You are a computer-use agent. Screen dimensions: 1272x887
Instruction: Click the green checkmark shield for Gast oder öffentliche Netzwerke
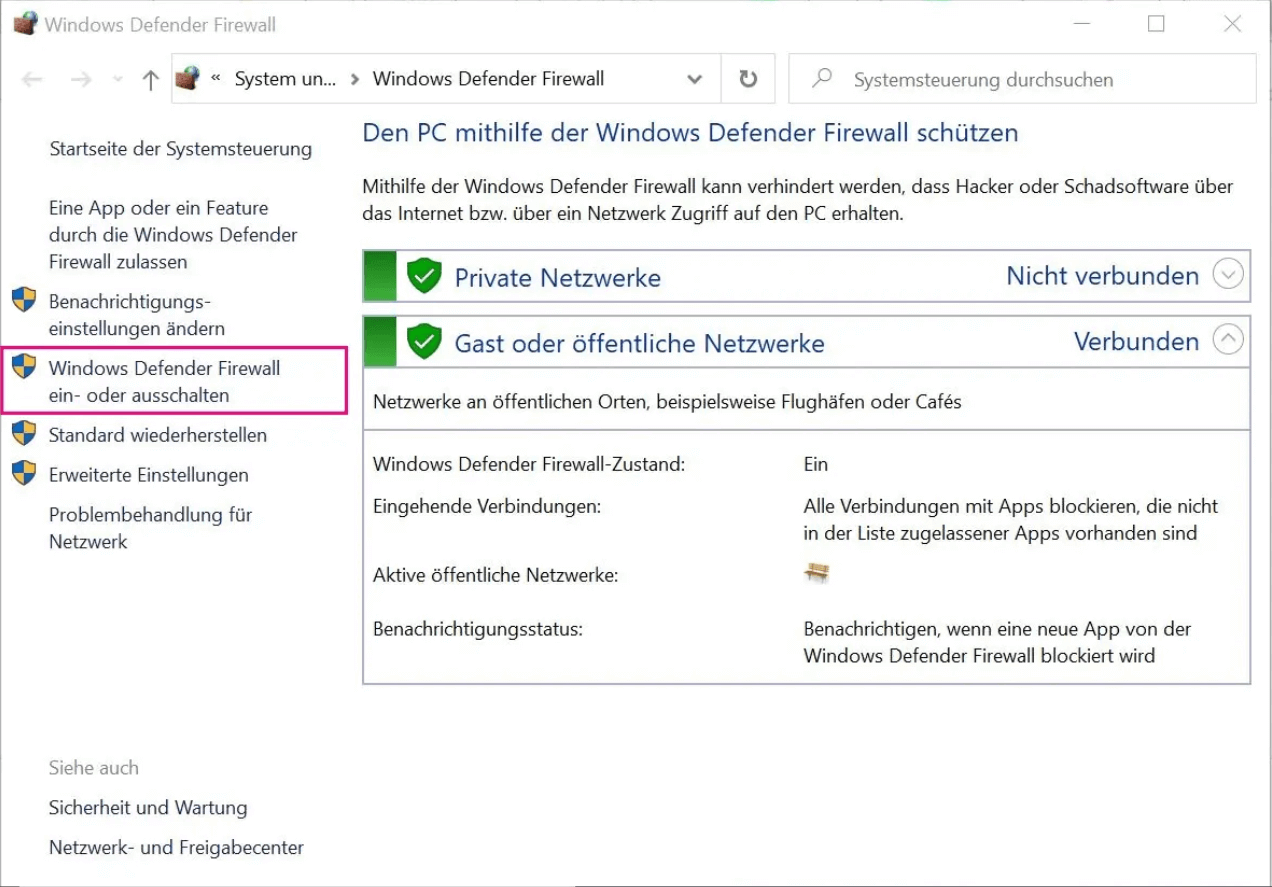[424, 340]
